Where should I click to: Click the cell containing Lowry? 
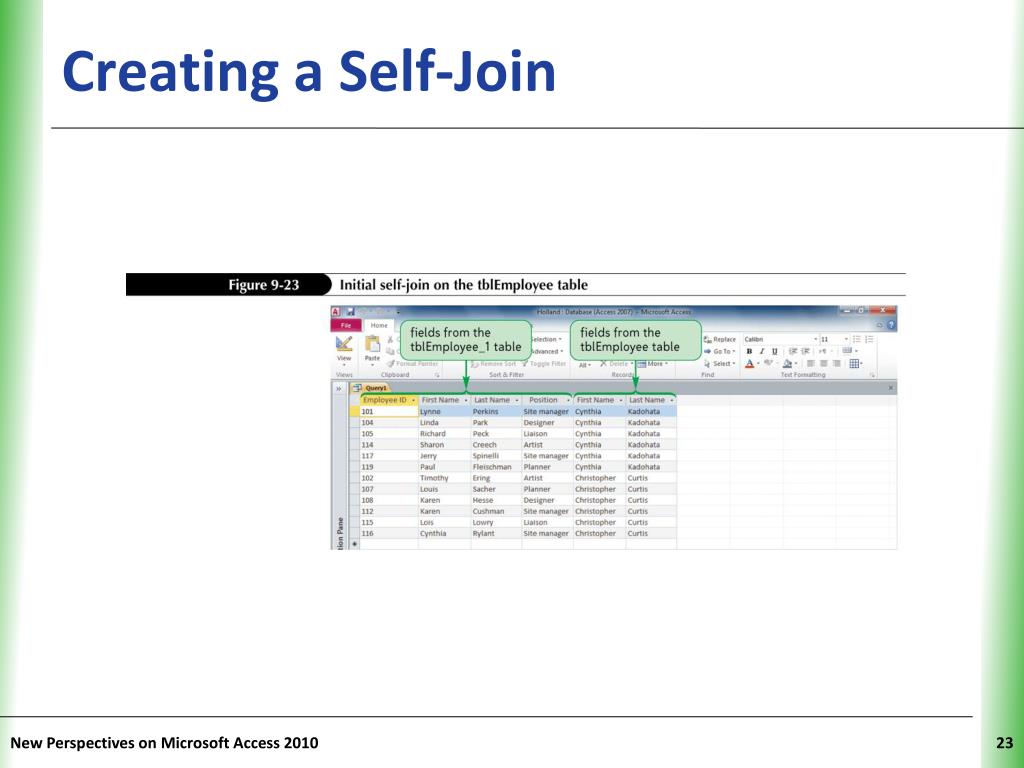tap(496, 523)
